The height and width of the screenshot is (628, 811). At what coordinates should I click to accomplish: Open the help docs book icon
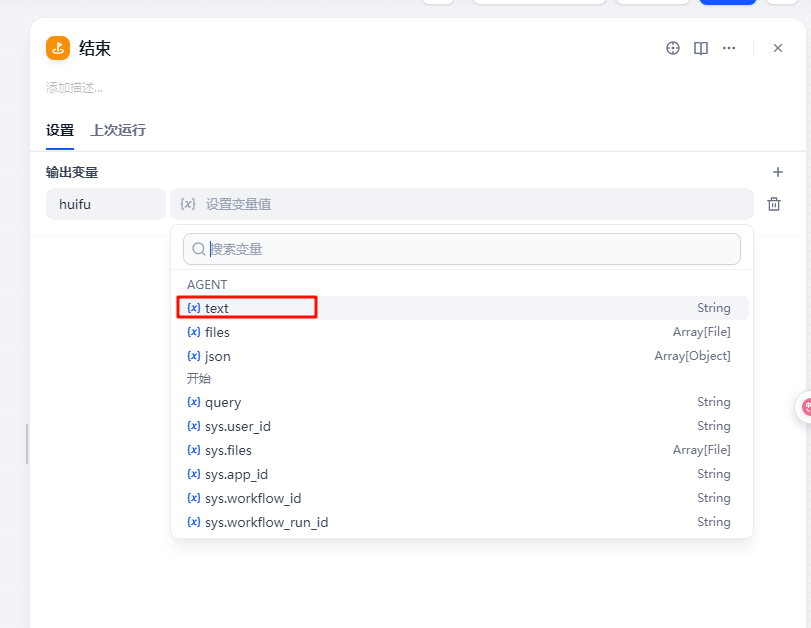(x=701, y=48)
